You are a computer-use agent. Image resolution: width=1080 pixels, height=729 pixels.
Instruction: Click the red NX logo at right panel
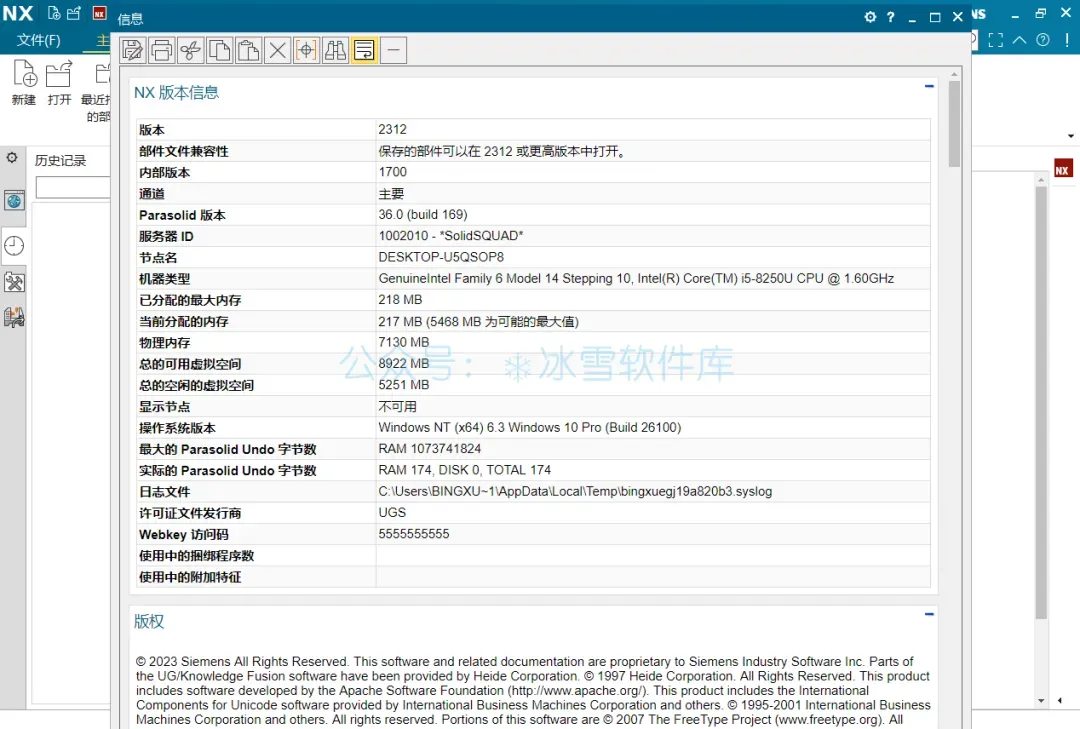pos(1062,170)
